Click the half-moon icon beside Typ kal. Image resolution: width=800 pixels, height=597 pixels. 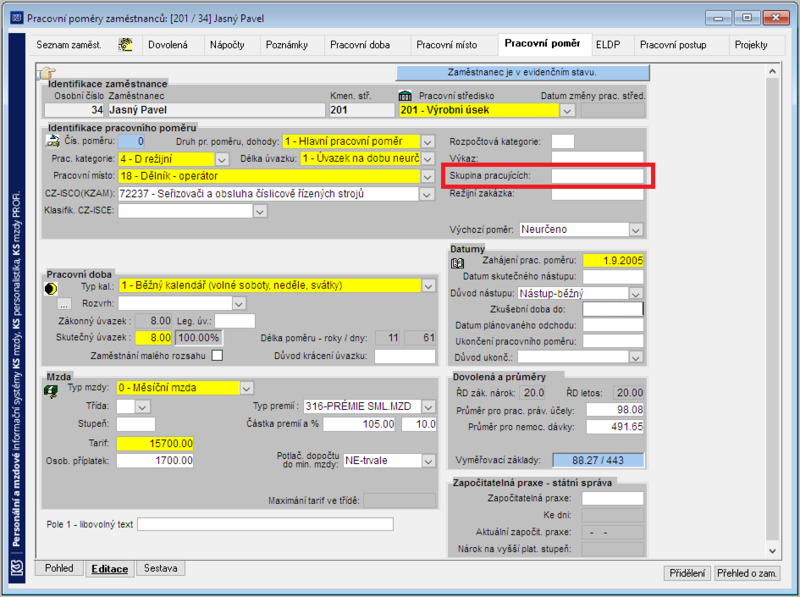click(51, 289)
